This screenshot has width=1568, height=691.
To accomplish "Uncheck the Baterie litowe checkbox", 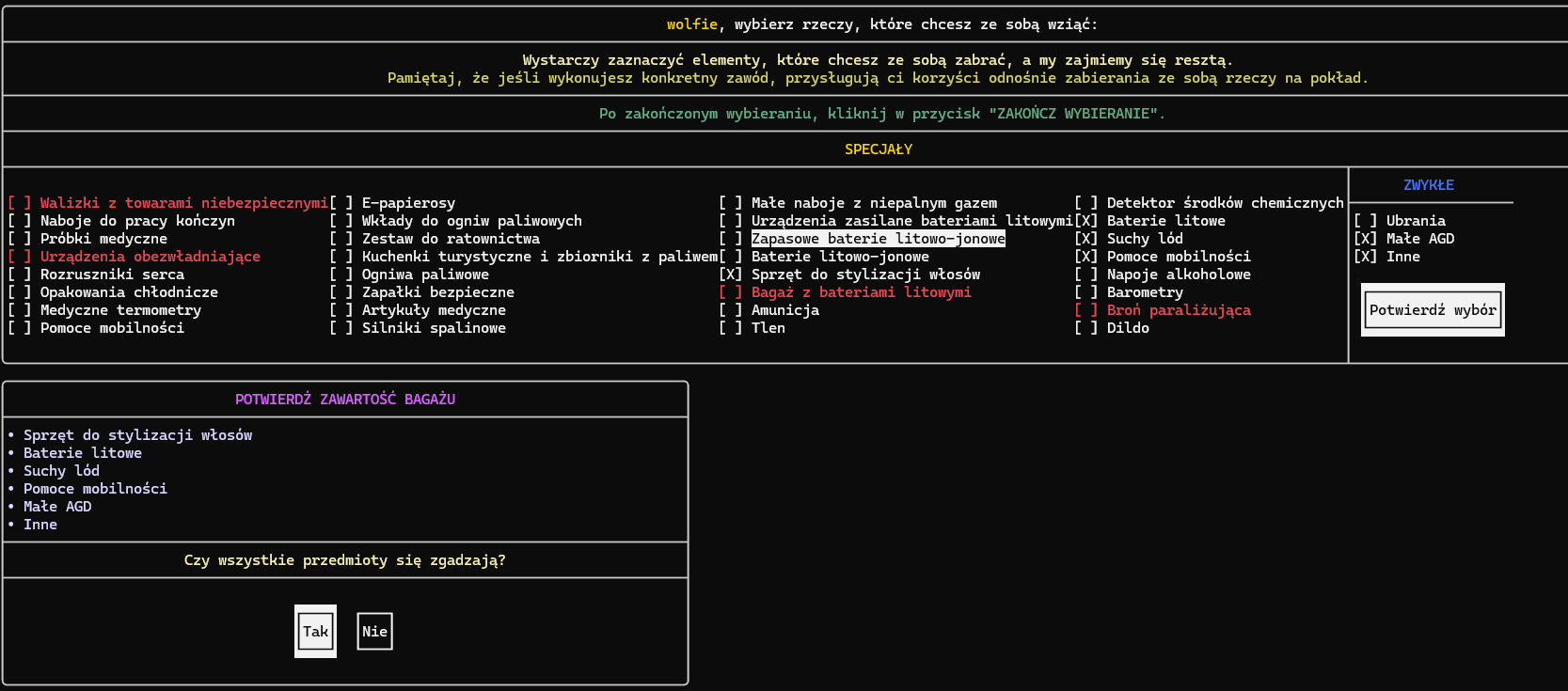I will point(1086,221).
